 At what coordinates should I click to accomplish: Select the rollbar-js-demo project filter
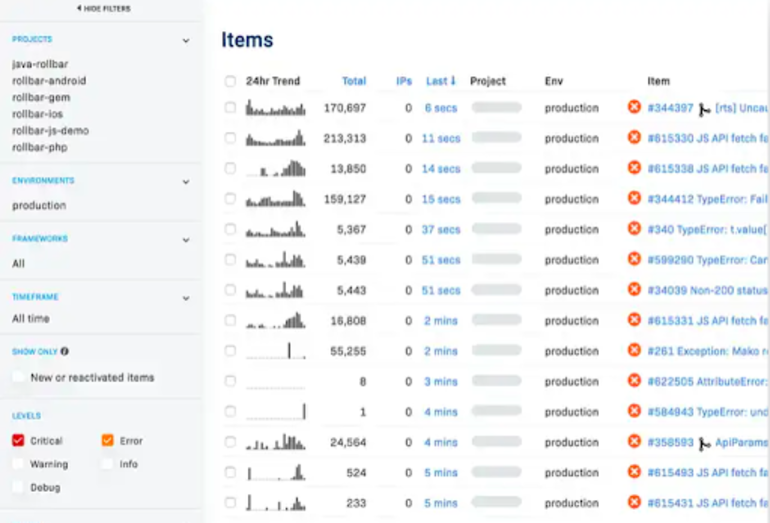pyautogui.click(x=51, y=131)
